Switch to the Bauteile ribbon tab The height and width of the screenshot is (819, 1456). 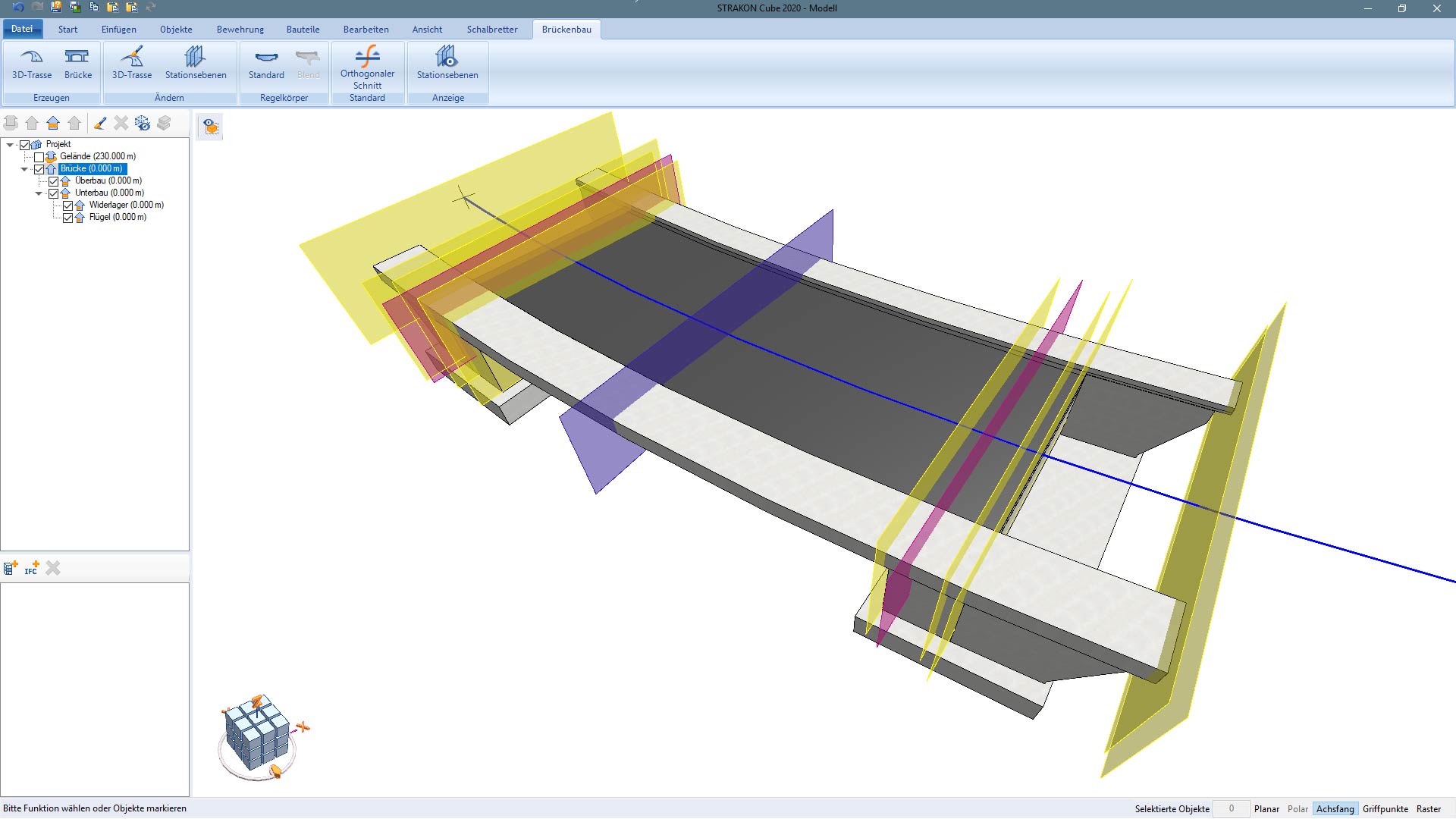point(303,29)
